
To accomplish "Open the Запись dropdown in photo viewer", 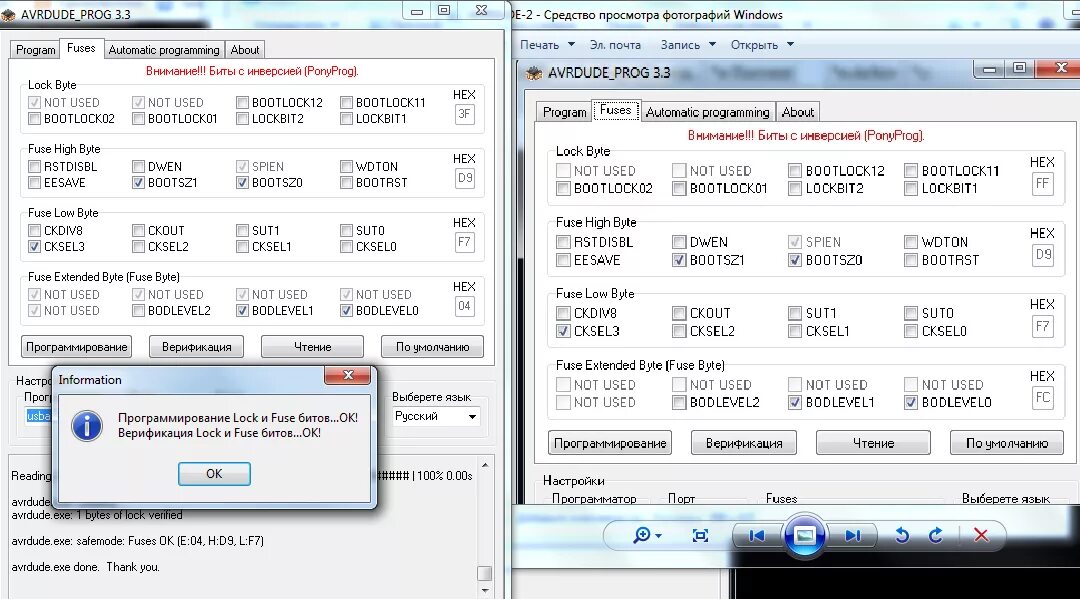I will (x=688, y=45).
